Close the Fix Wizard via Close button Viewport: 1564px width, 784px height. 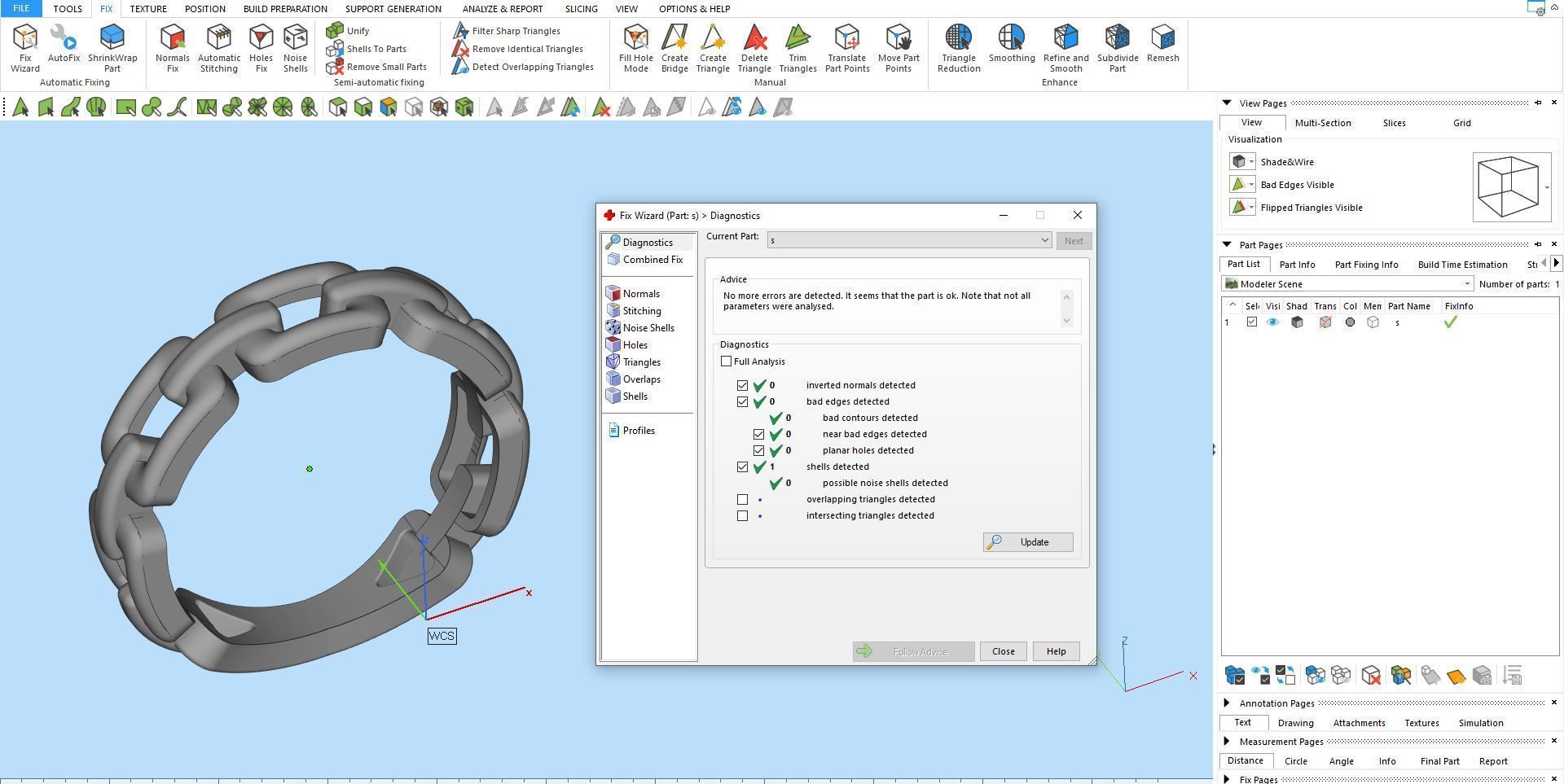coord(1003,651)
